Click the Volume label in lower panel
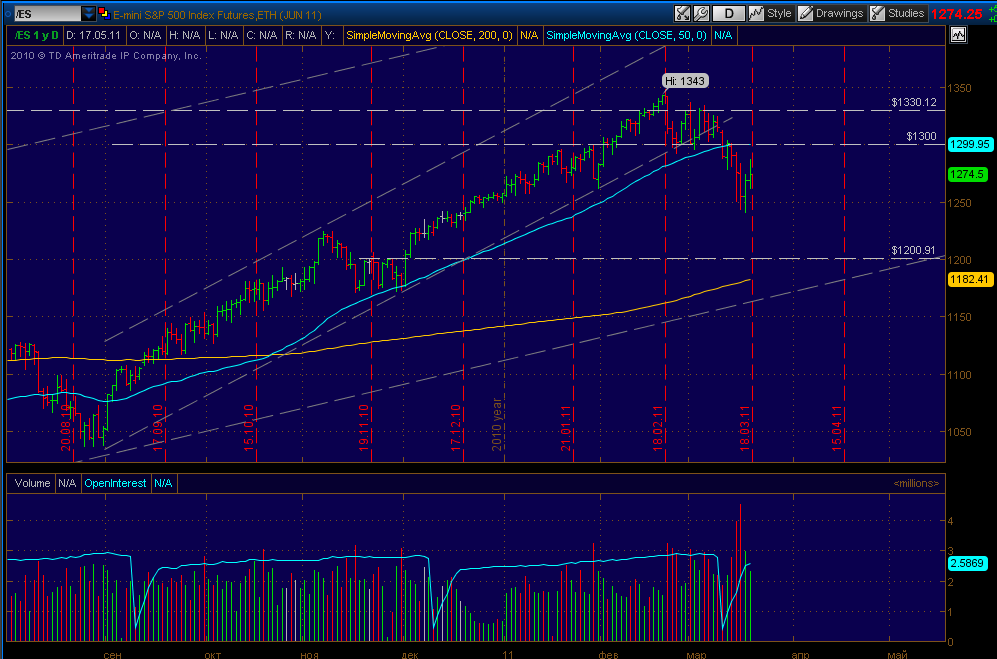Screen dimensions: 997x659 (32, 483)
